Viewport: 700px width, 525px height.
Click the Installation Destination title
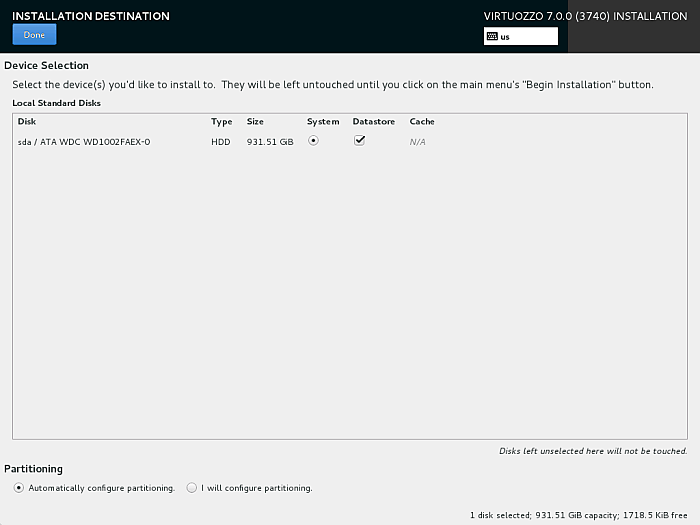(x=91, y=16)
